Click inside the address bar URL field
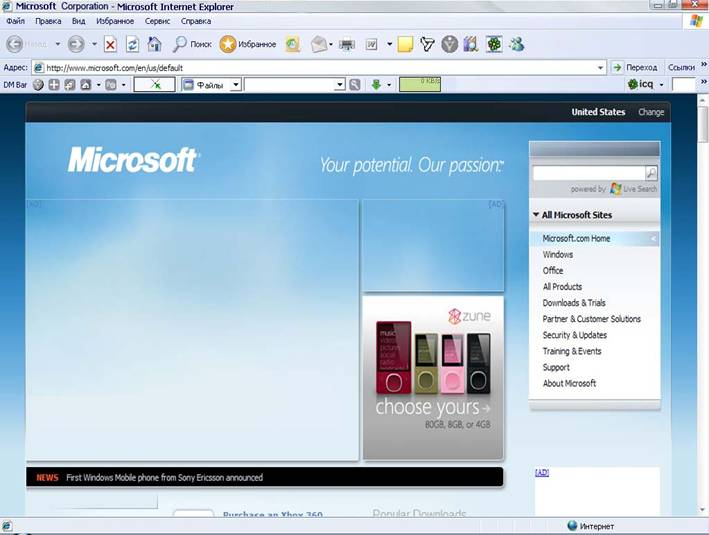This screenshot has width=709, height=535. [x=317, y=68]
